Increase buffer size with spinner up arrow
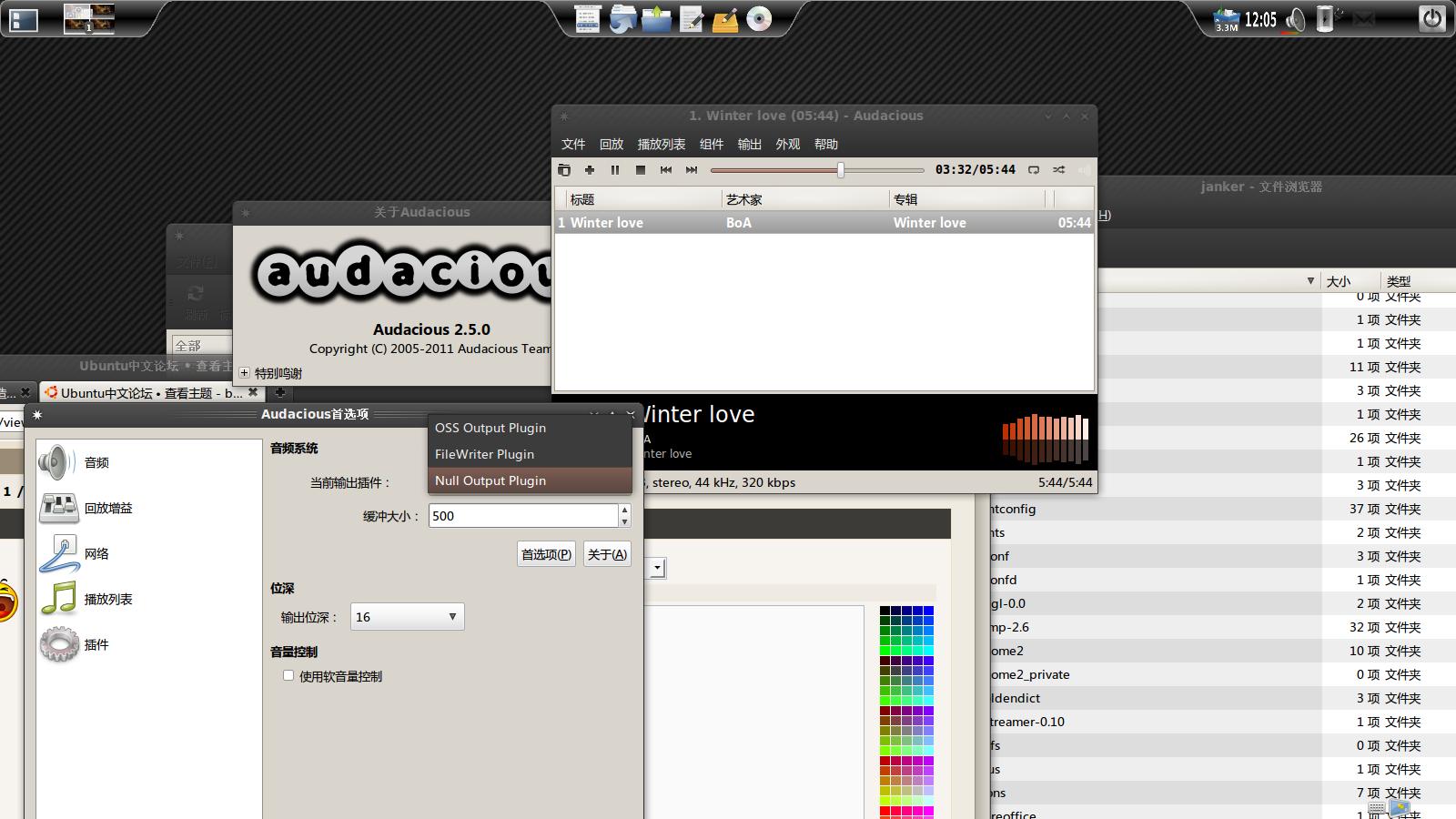This screenshot has width=1456, height=819. pyautogui.click(x=624, y=510)
